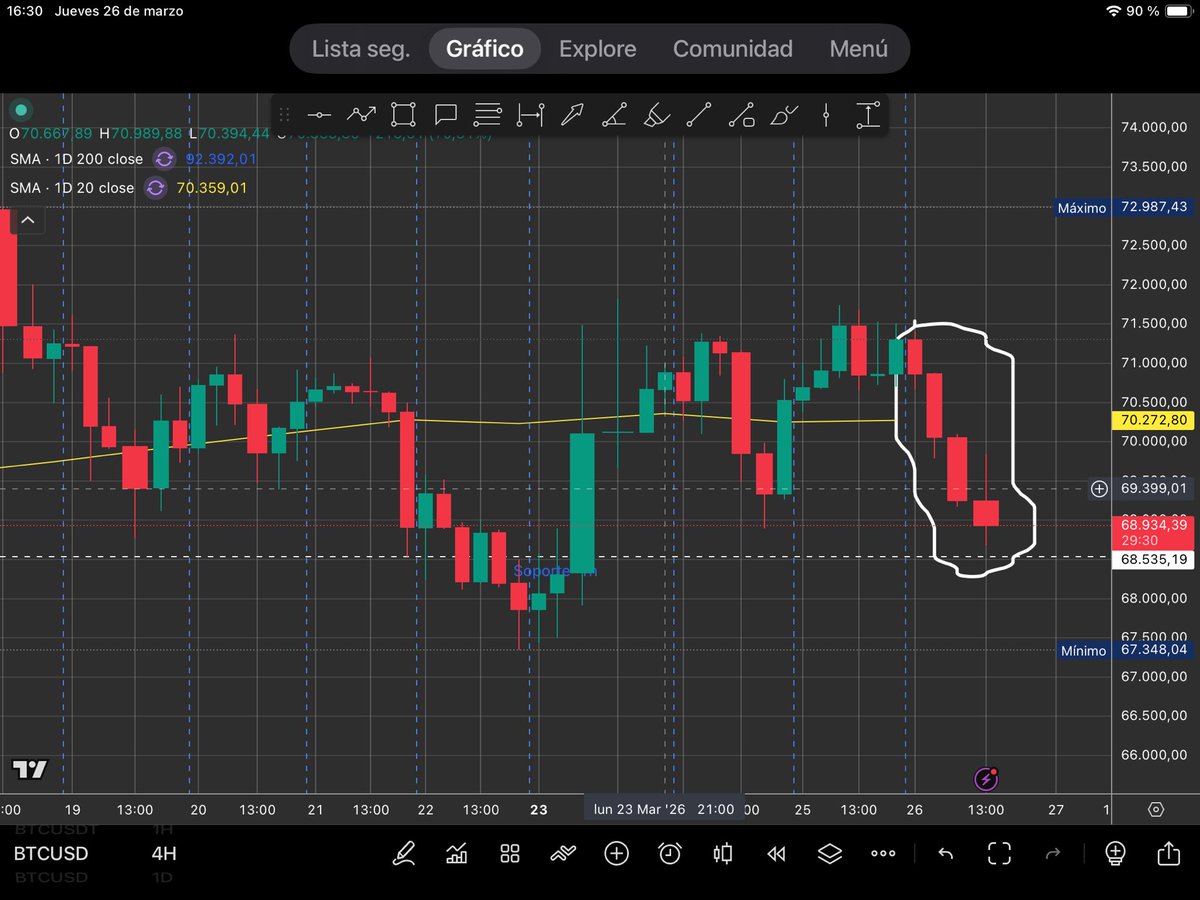Open the ideas lightbulb icon

pos(1115,853)
